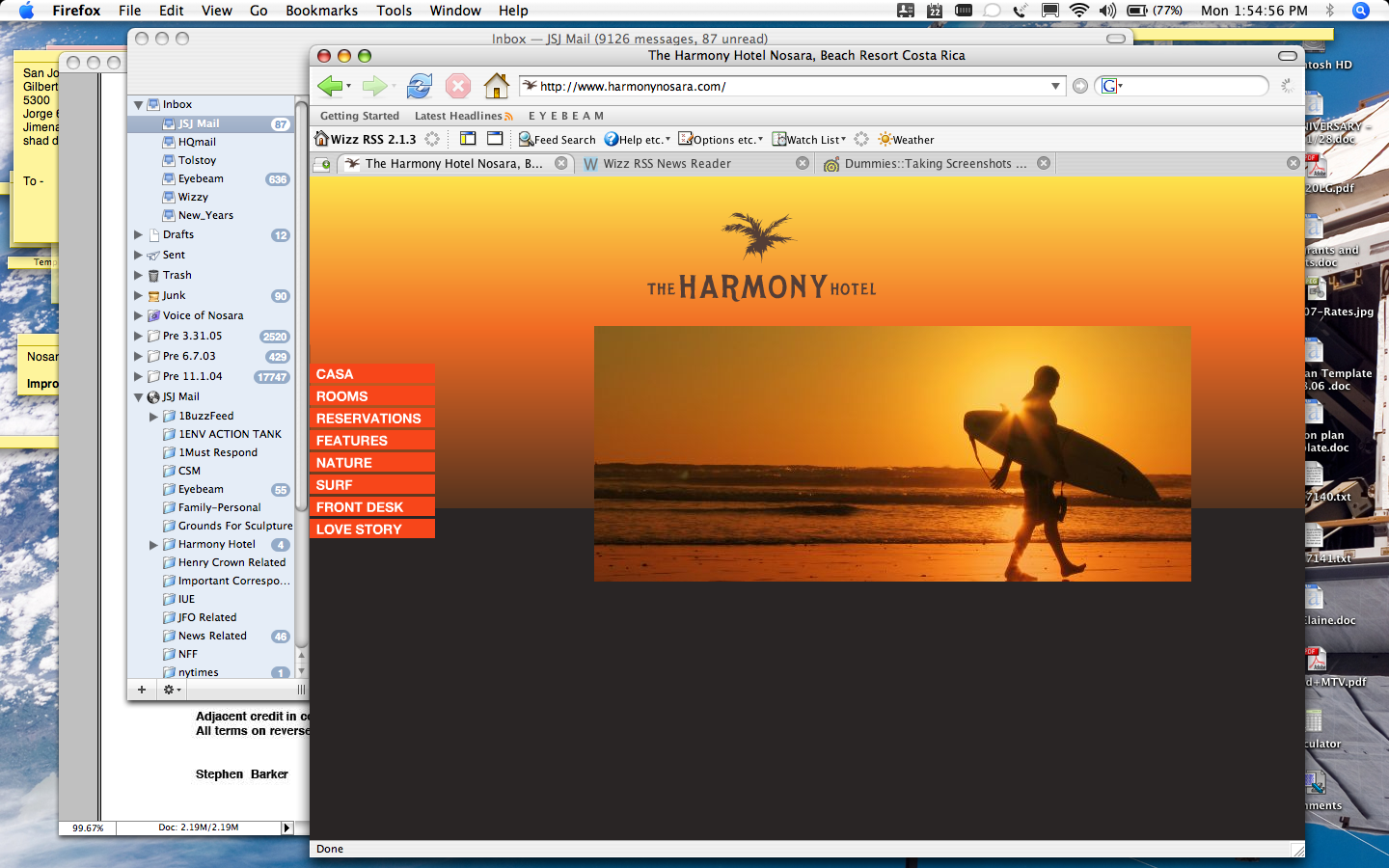The image size is (1389, 868).
Task: Click the RSS icon next to Latest Headlines
Action: click(x=508, y=117)
